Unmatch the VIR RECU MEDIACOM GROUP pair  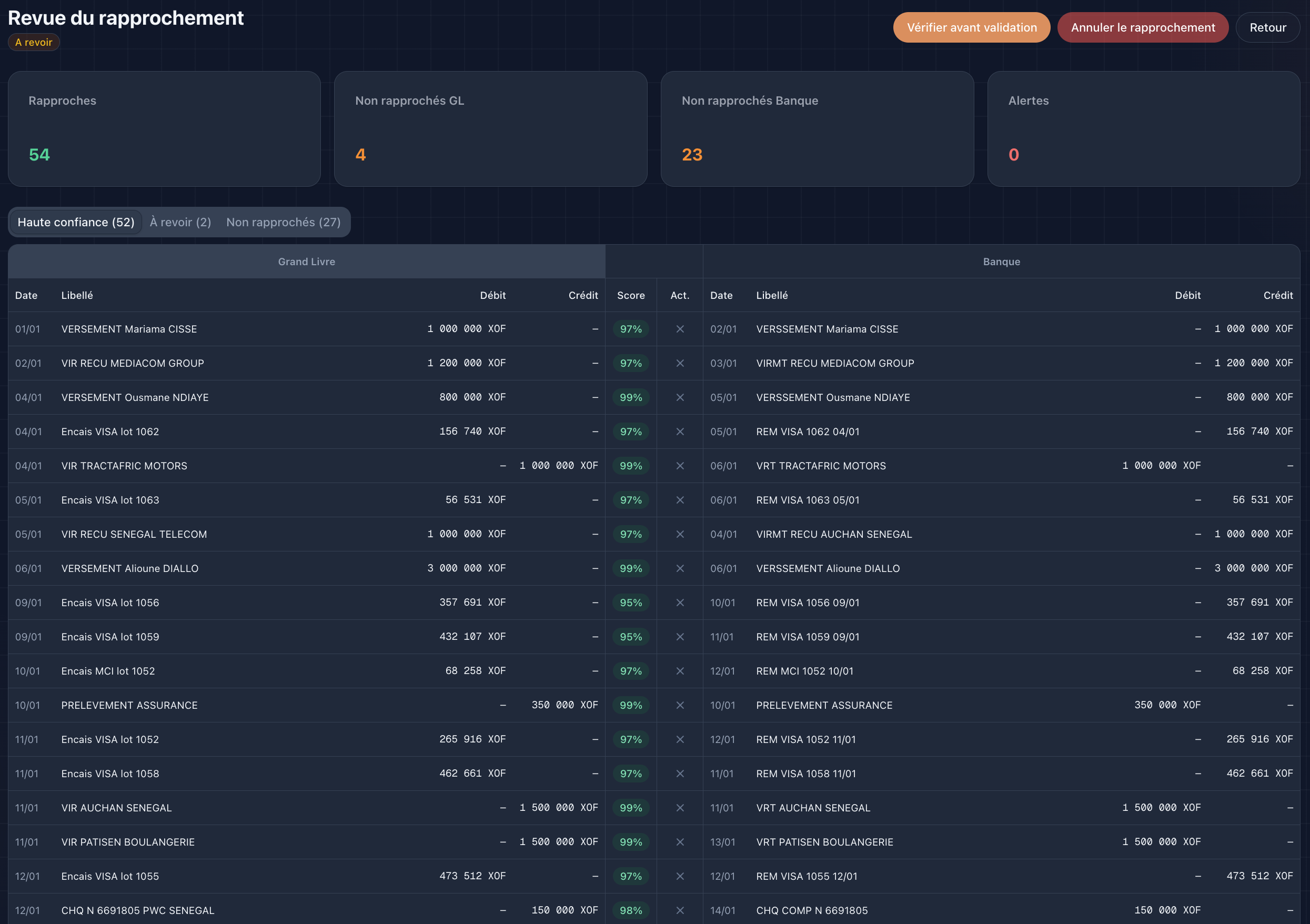click(680, 363)
